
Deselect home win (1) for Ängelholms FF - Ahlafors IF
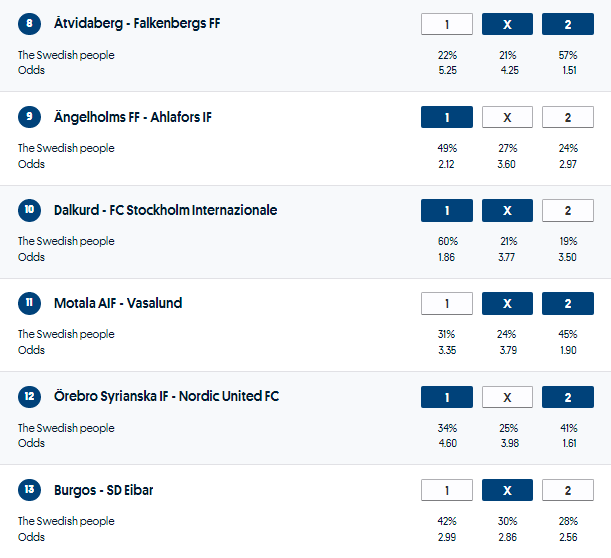click(x=446, y=117)
